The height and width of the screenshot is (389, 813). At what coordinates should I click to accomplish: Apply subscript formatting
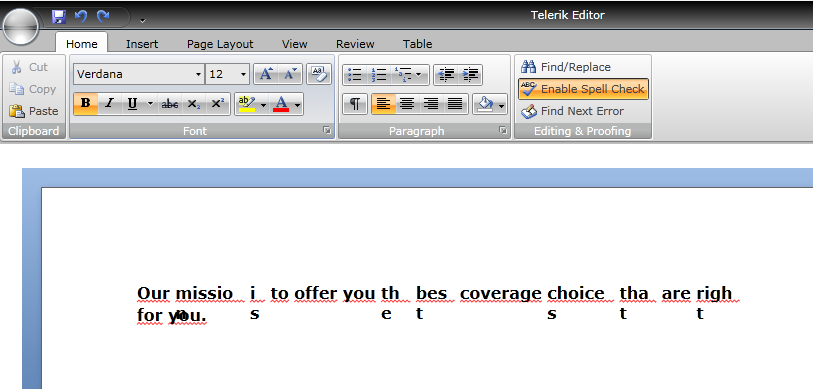click(x=193, y=104)
